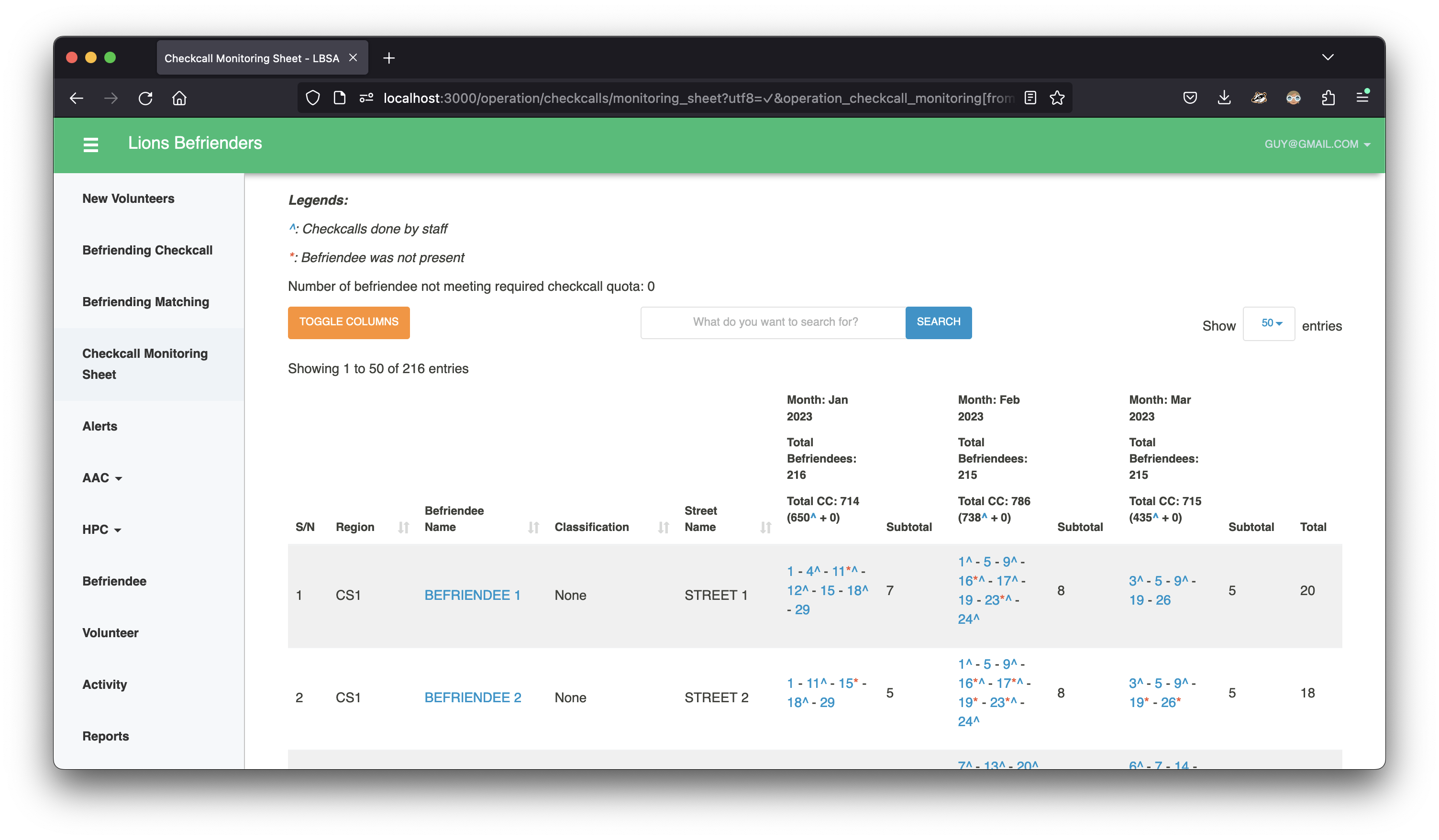Screen dimensions: 1439x840
Task: Bookmark this page with star icon
Action: (1057, 98)
